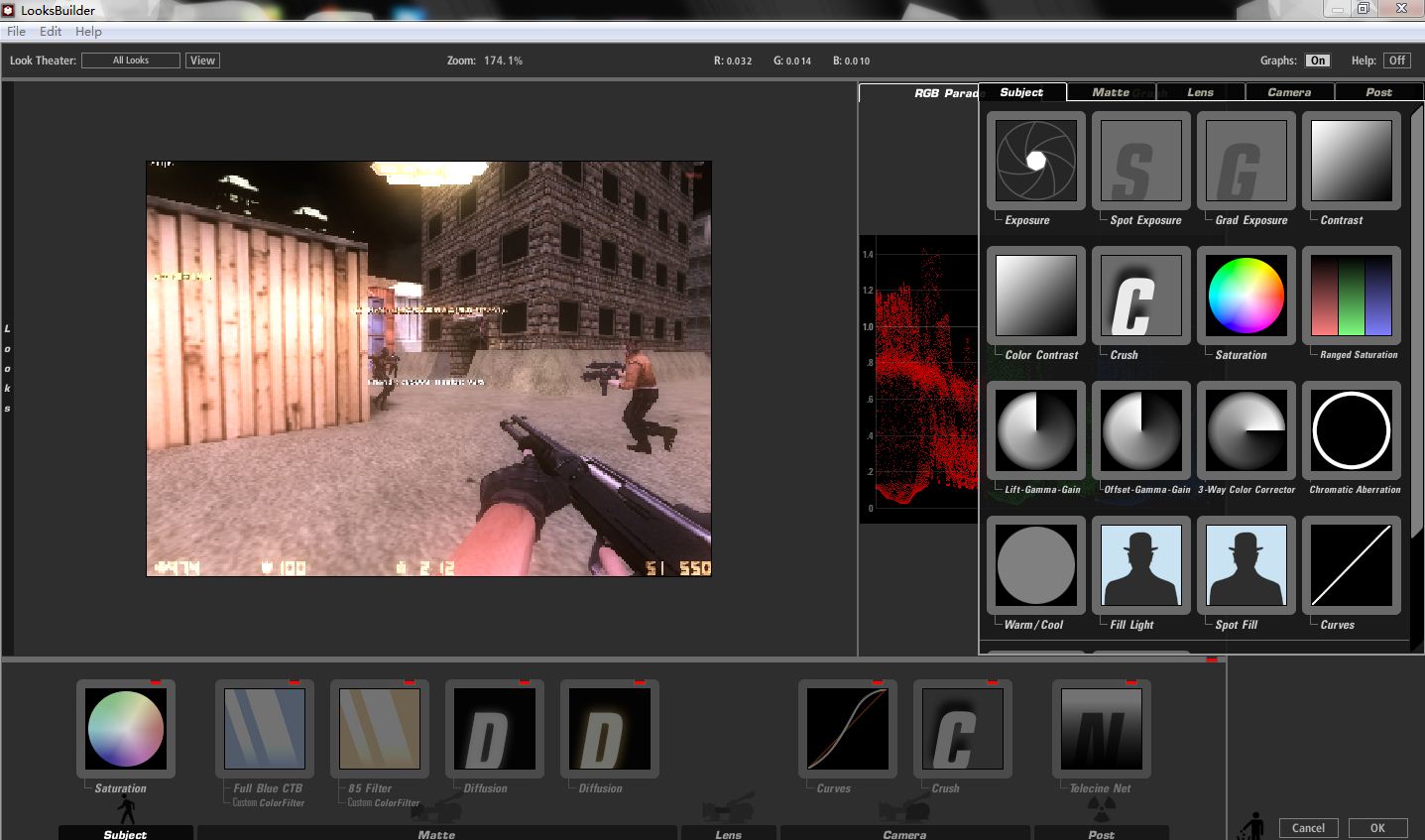1425x840 pixels.
Task: Select the Lens section in bottom chain
Action: pos(729,833)
